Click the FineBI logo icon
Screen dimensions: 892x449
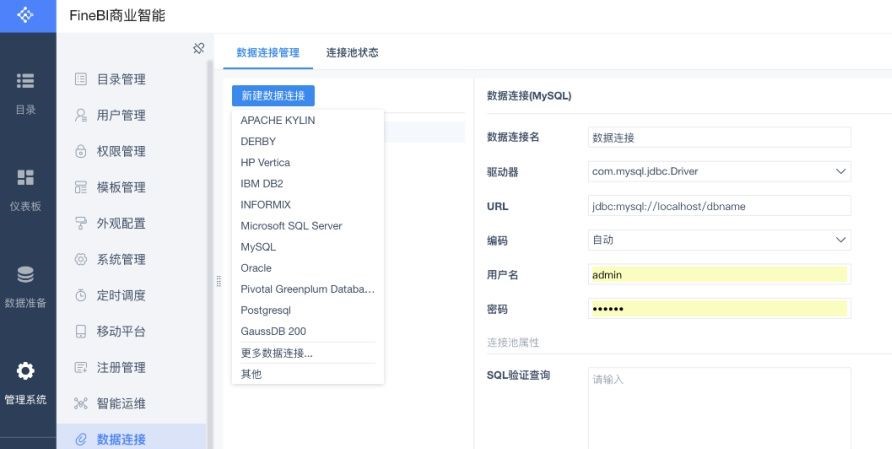point(25,15)
